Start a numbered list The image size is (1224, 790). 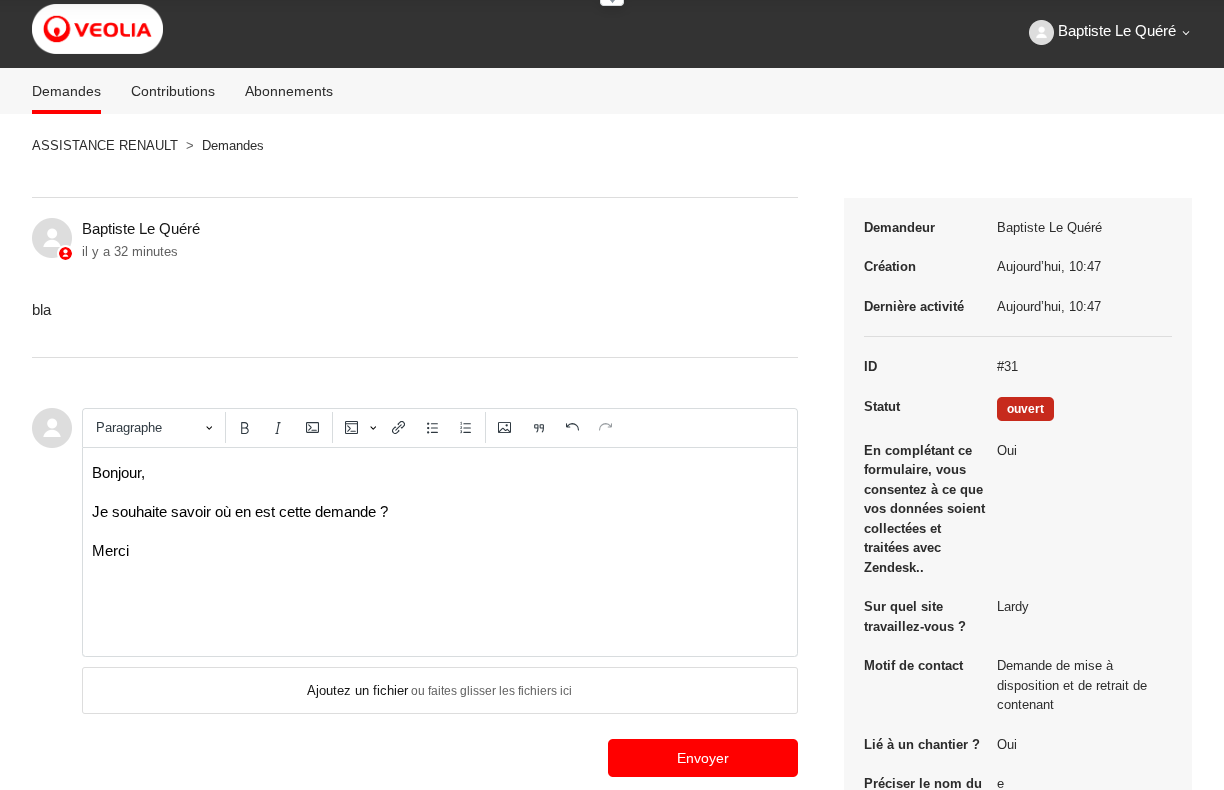point(466,428)
